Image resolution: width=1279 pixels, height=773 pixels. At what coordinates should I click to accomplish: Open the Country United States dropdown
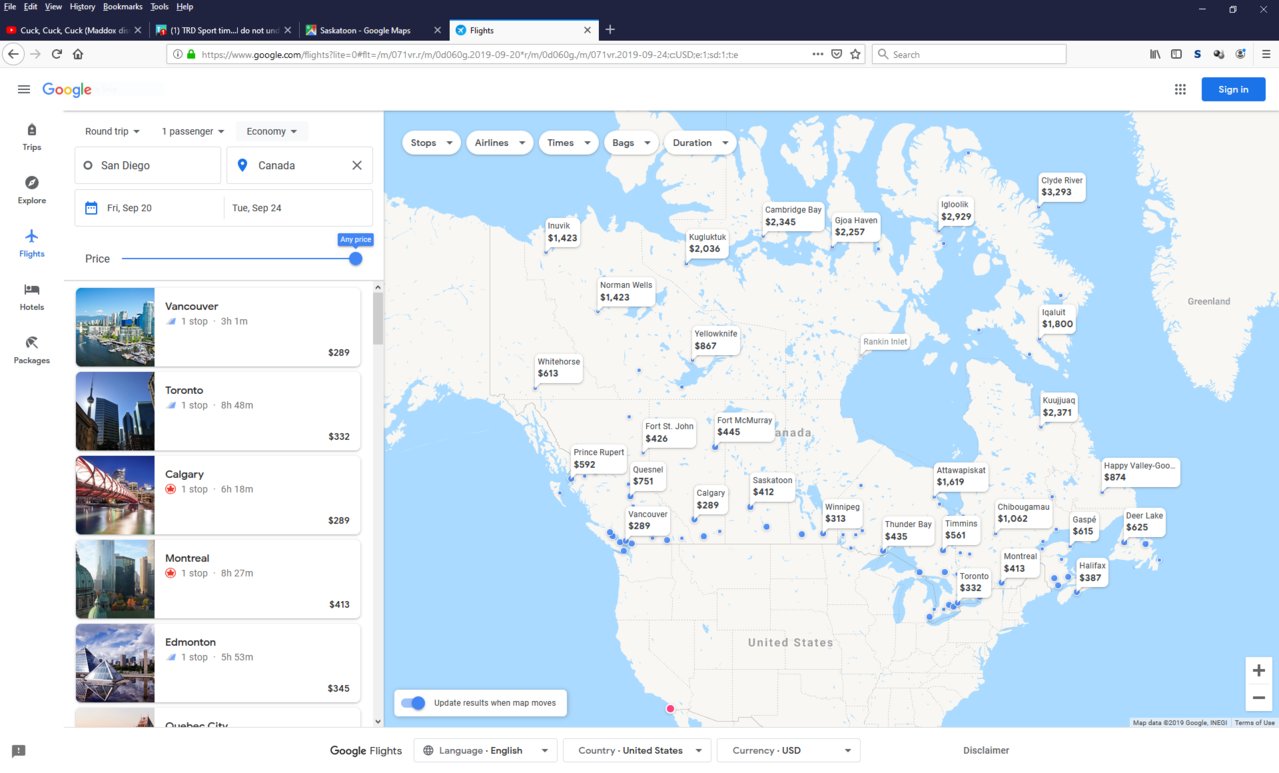pyautogui.click(x=638, y=750)
